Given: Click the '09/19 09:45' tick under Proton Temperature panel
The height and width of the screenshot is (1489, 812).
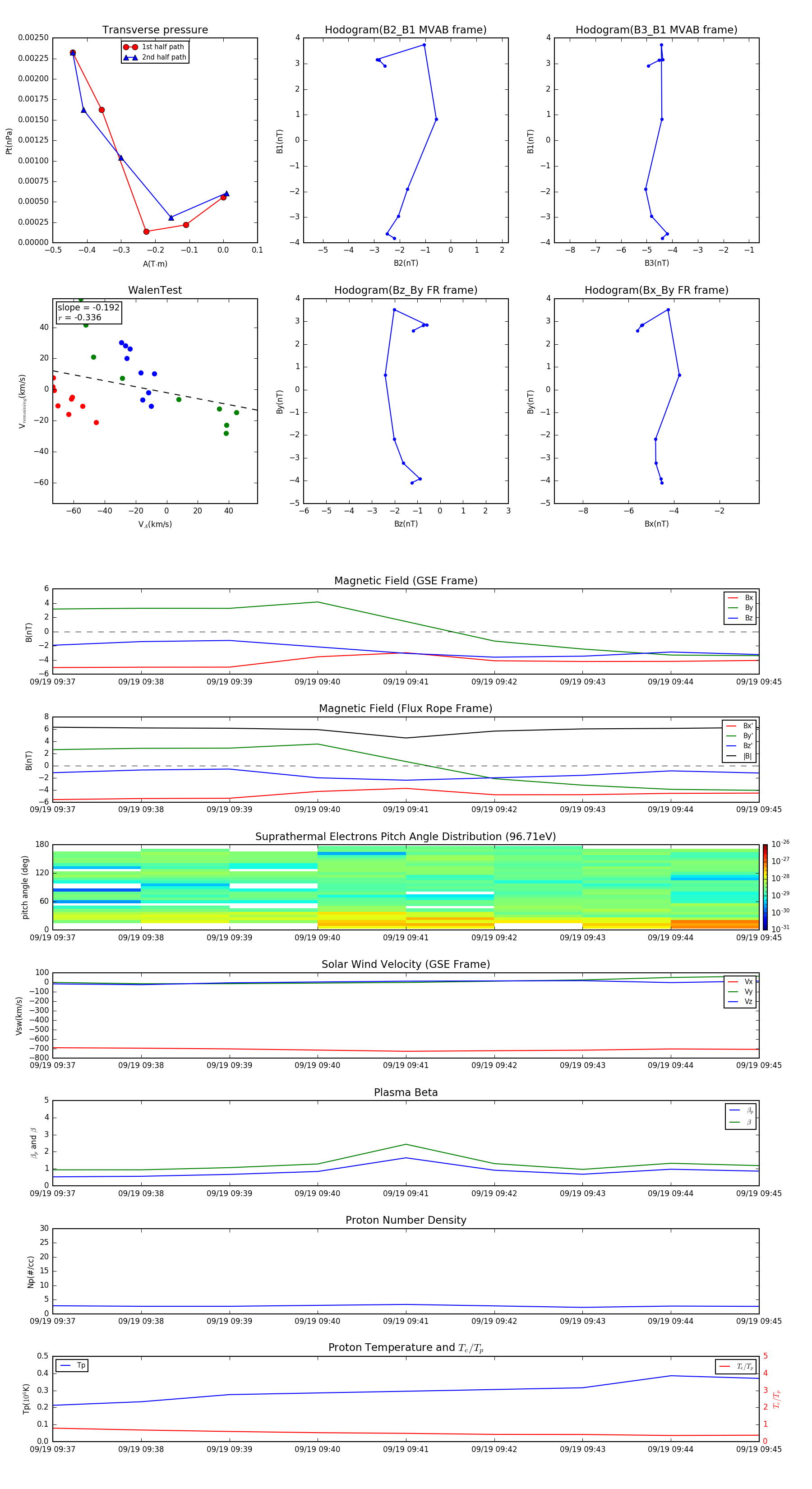Looking at the screenshot, I should pos(759,1449).
